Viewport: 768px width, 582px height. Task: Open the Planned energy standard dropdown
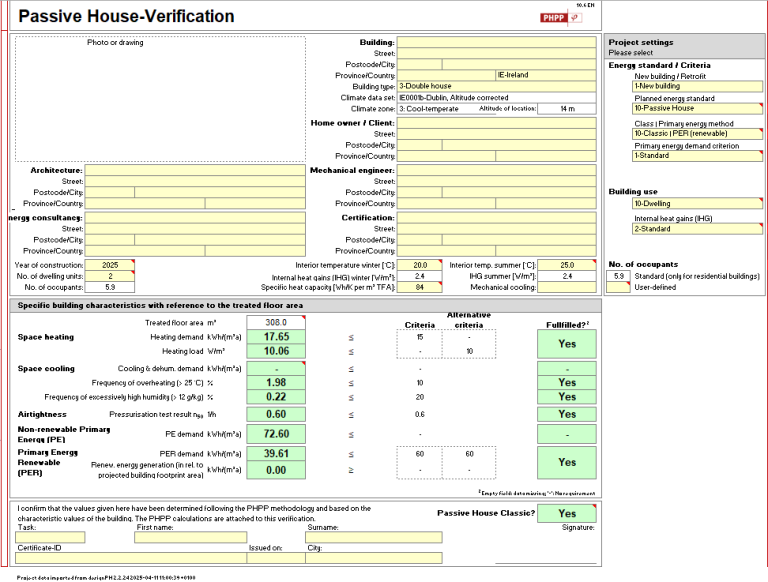click(697, 109)
